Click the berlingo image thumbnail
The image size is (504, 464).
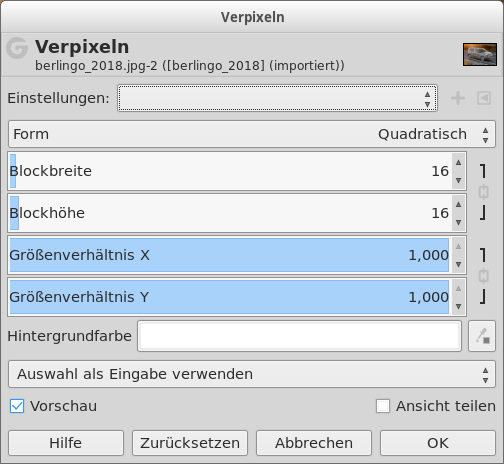pos(480,54)
